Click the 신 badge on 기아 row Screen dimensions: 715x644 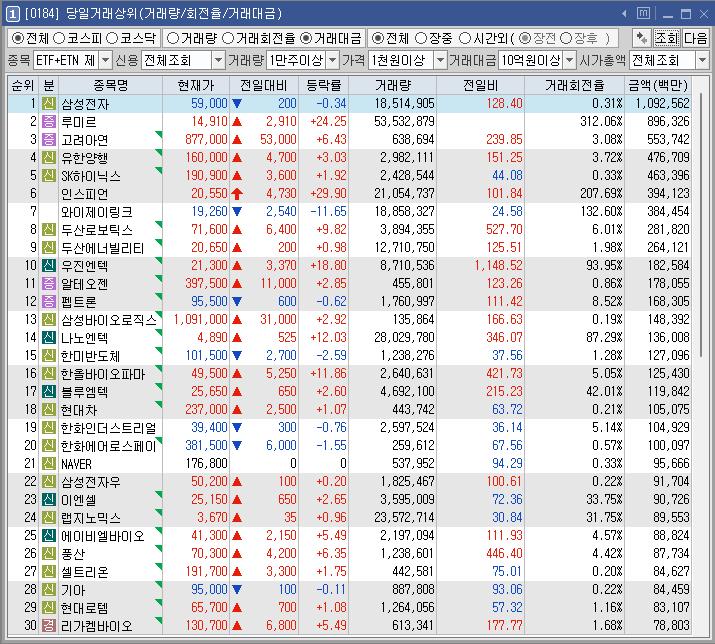48,589
